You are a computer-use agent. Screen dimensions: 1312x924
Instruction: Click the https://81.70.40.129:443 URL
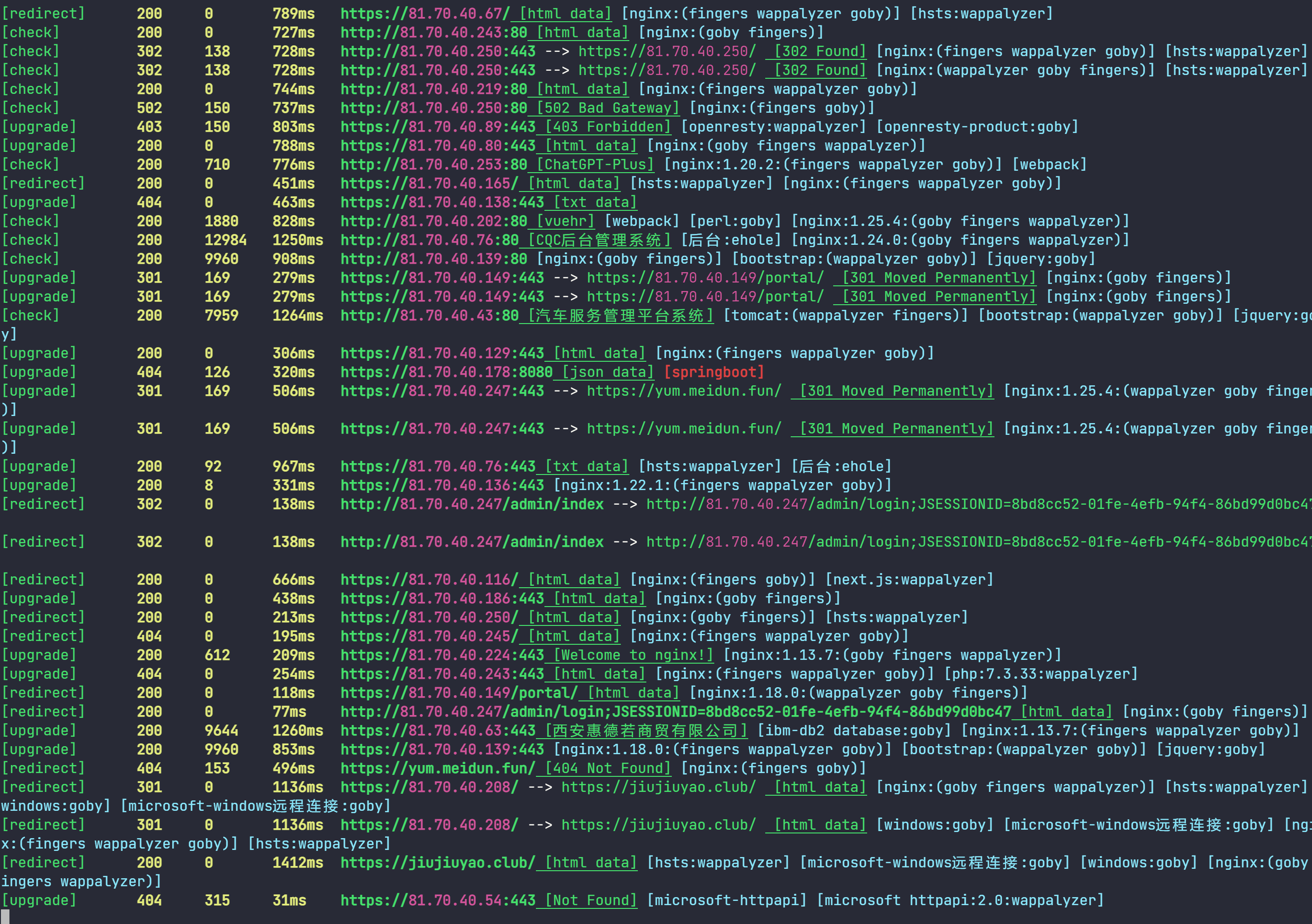tap(442, 352)
